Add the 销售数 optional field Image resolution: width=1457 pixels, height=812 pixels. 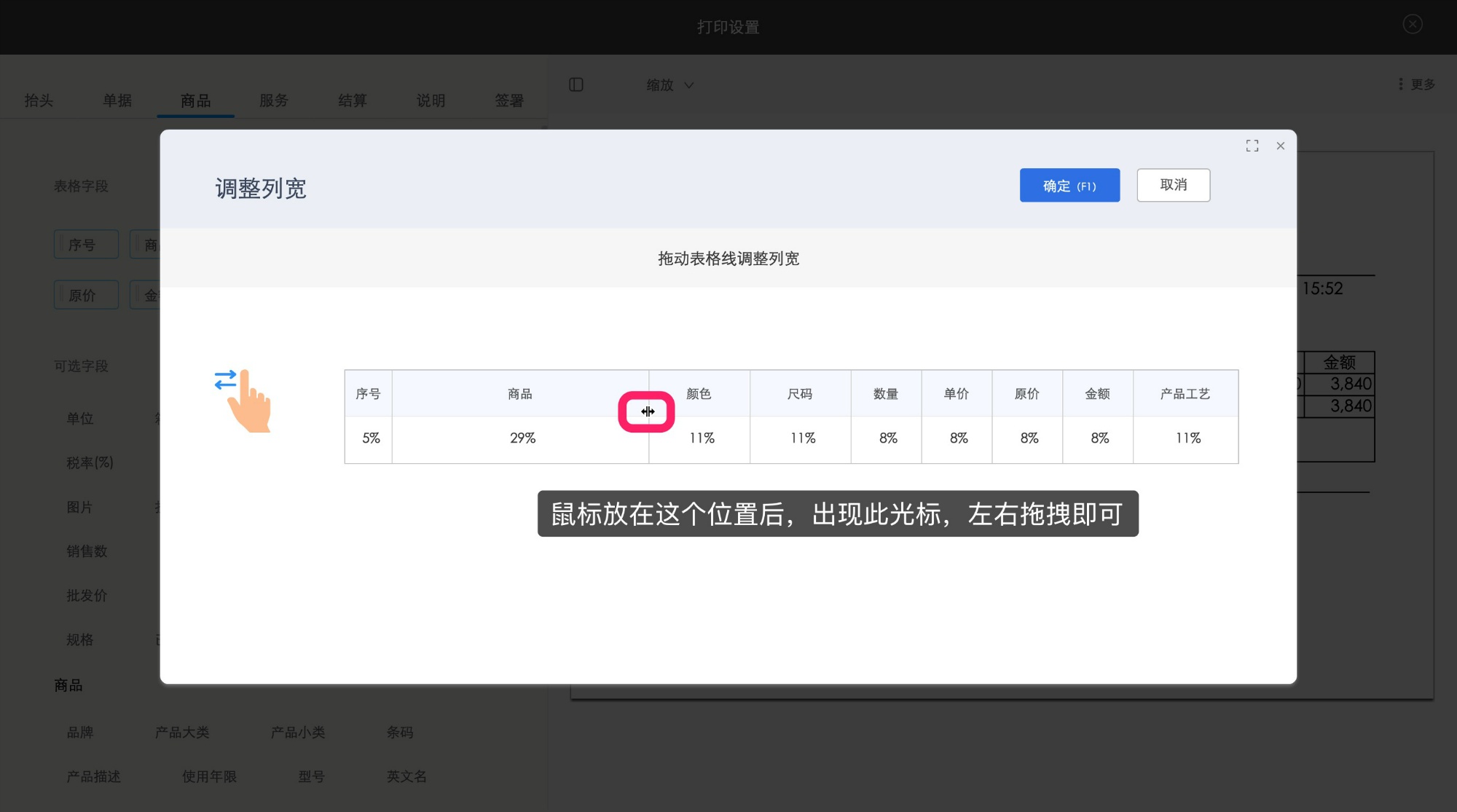click(87, 551)
